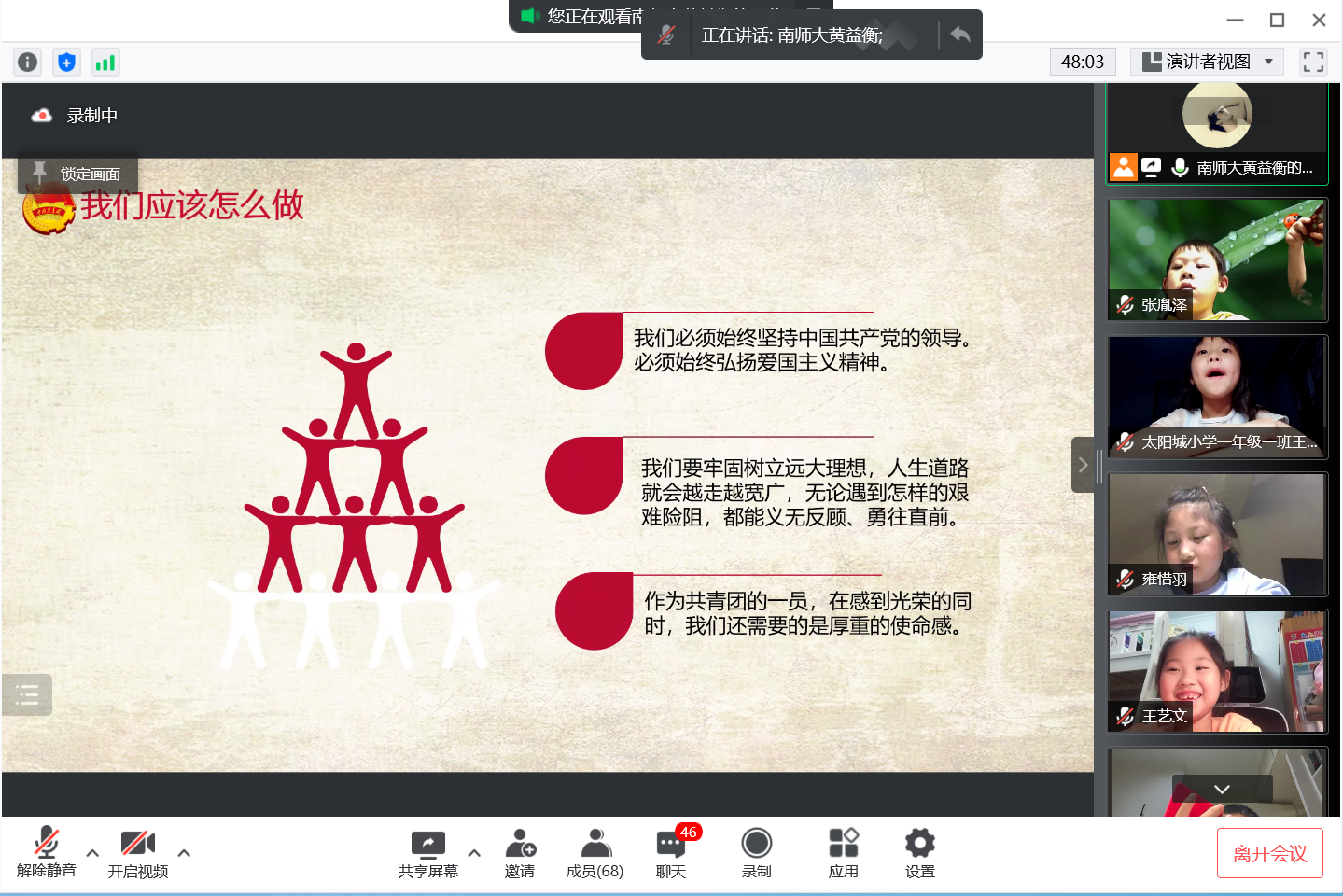1343x896 pixels.
Task: Click the Leave Meeting button
Action: tap(1269, 853)
